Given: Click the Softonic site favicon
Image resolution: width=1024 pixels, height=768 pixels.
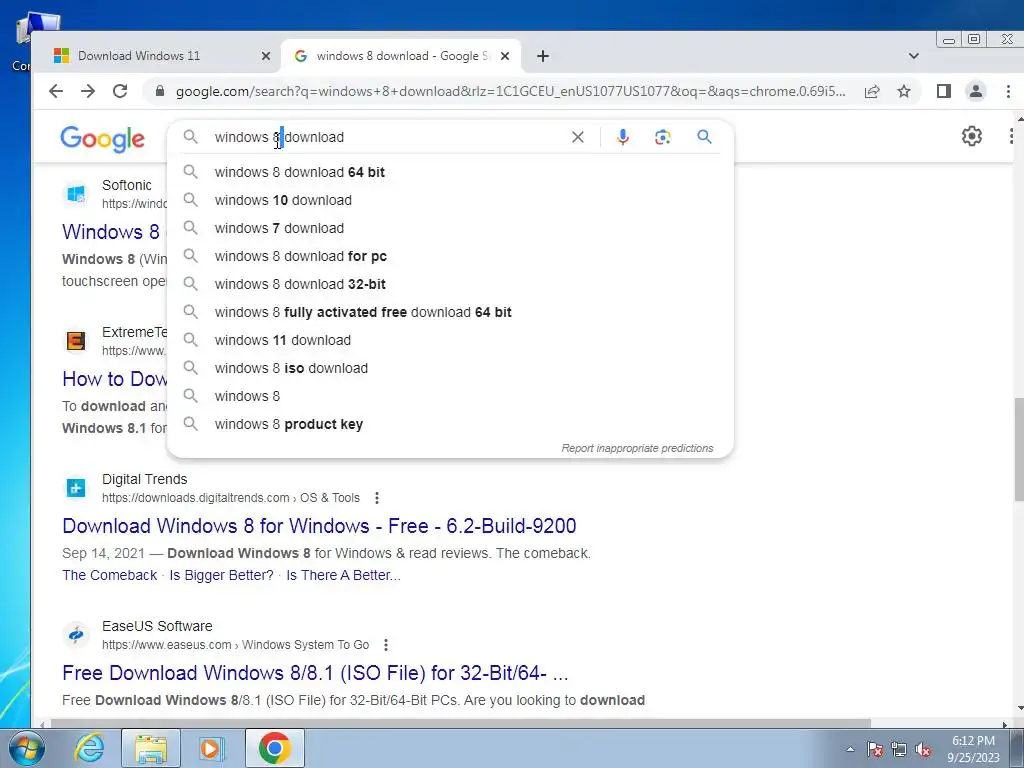Looking at the screenshot, I should [x=76, y=194].
